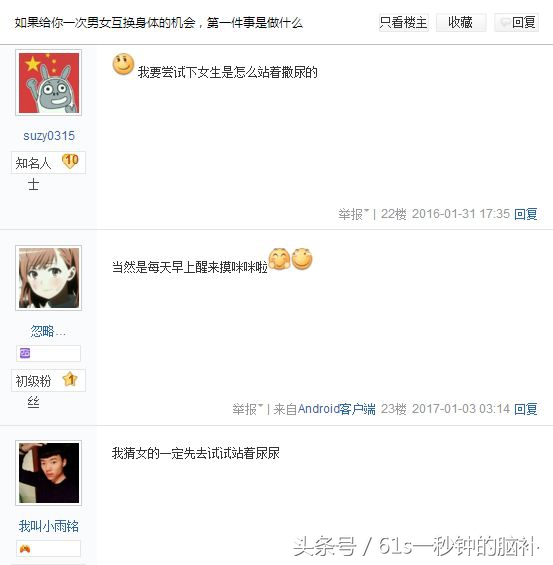Click the speech bubble icon in 回复 button
The image size is (553, 565).
pos(504,23)
